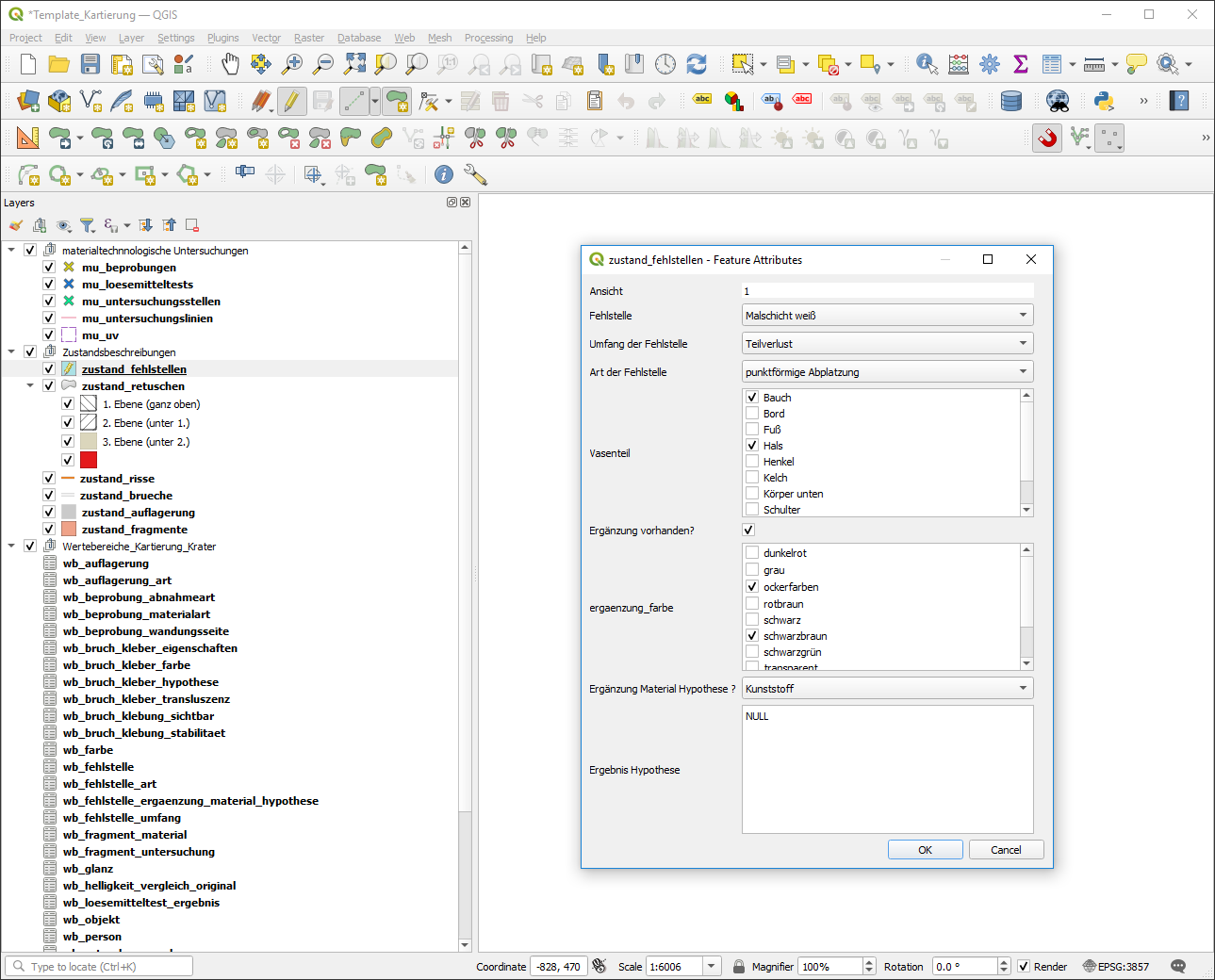Click the Toggle Editing pencil icon

coord(291,101)
